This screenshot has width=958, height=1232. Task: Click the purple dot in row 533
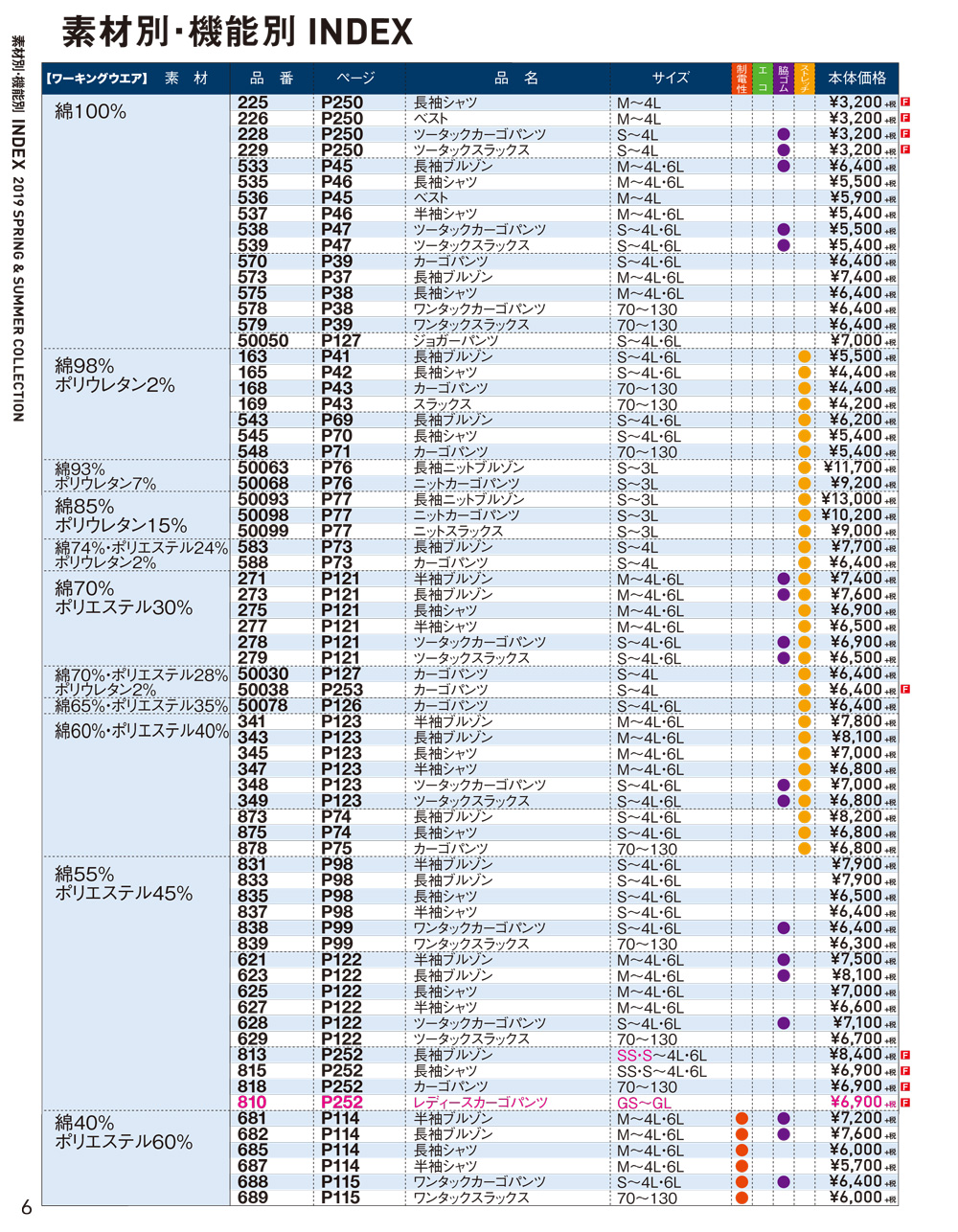[x=784, y=166]
